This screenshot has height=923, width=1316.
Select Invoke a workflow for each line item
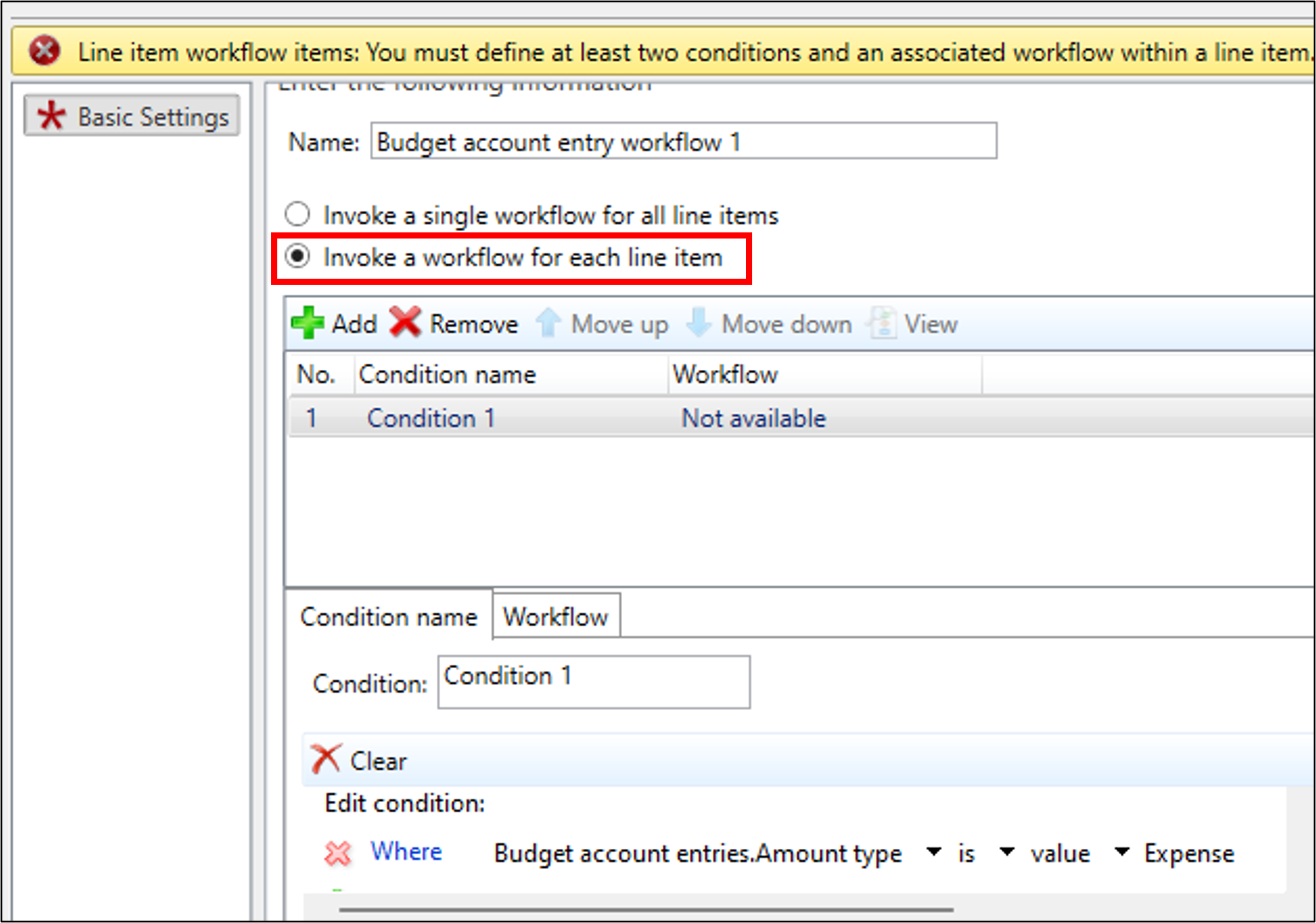click(298, 257)
